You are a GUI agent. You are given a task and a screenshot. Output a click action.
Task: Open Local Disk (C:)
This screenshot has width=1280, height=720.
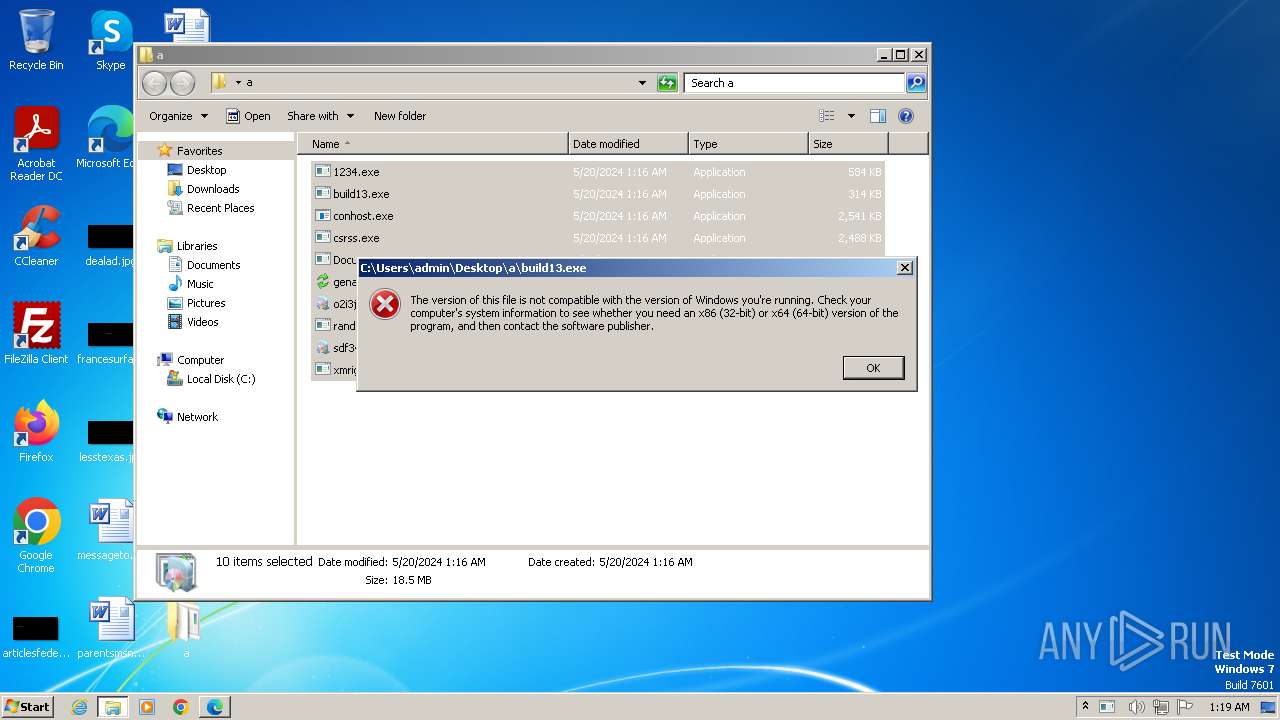point(221,379)
